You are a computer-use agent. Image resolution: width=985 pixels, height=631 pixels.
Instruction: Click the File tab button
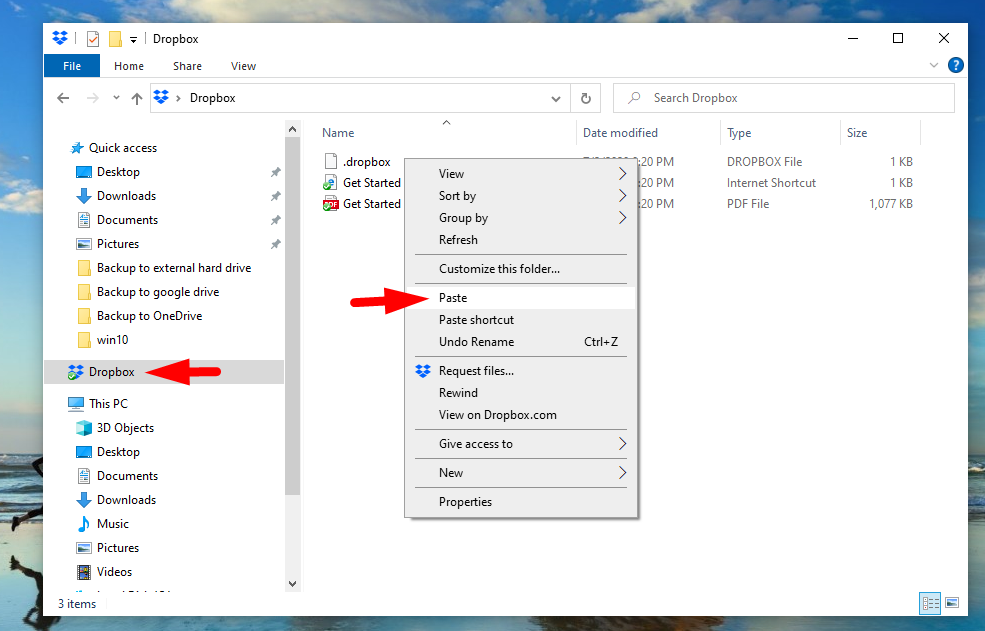pos(72,66)
